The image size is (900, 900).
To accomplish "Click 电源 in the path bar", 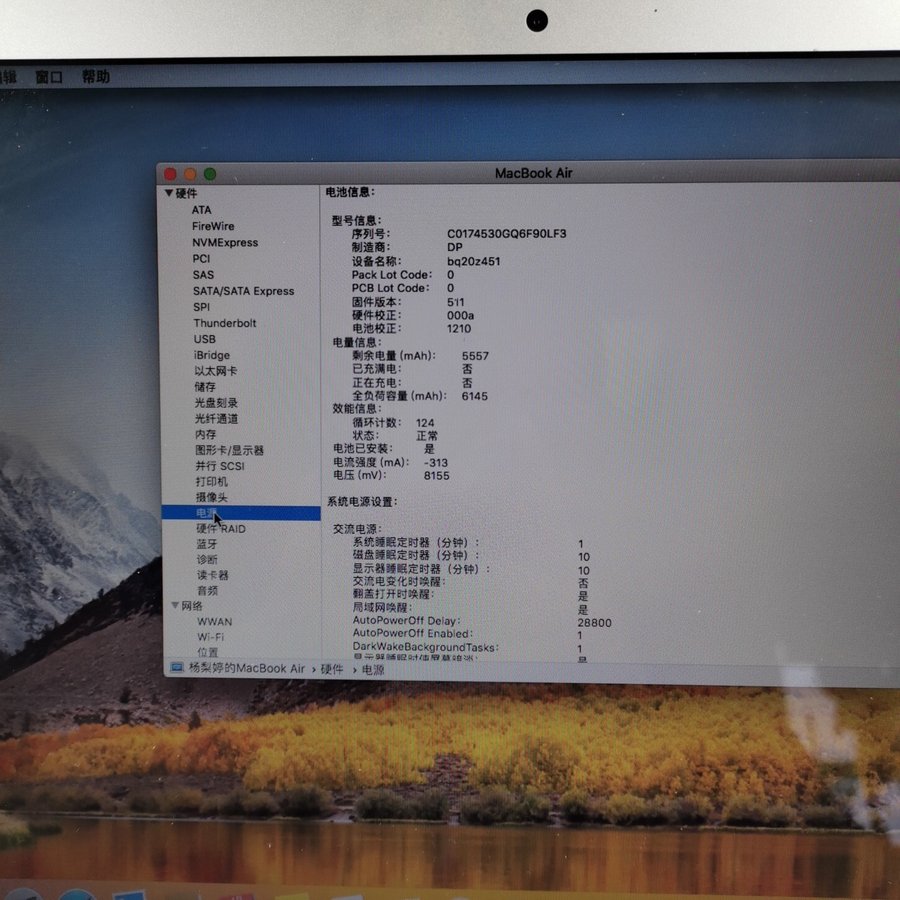I will point(373,670).
